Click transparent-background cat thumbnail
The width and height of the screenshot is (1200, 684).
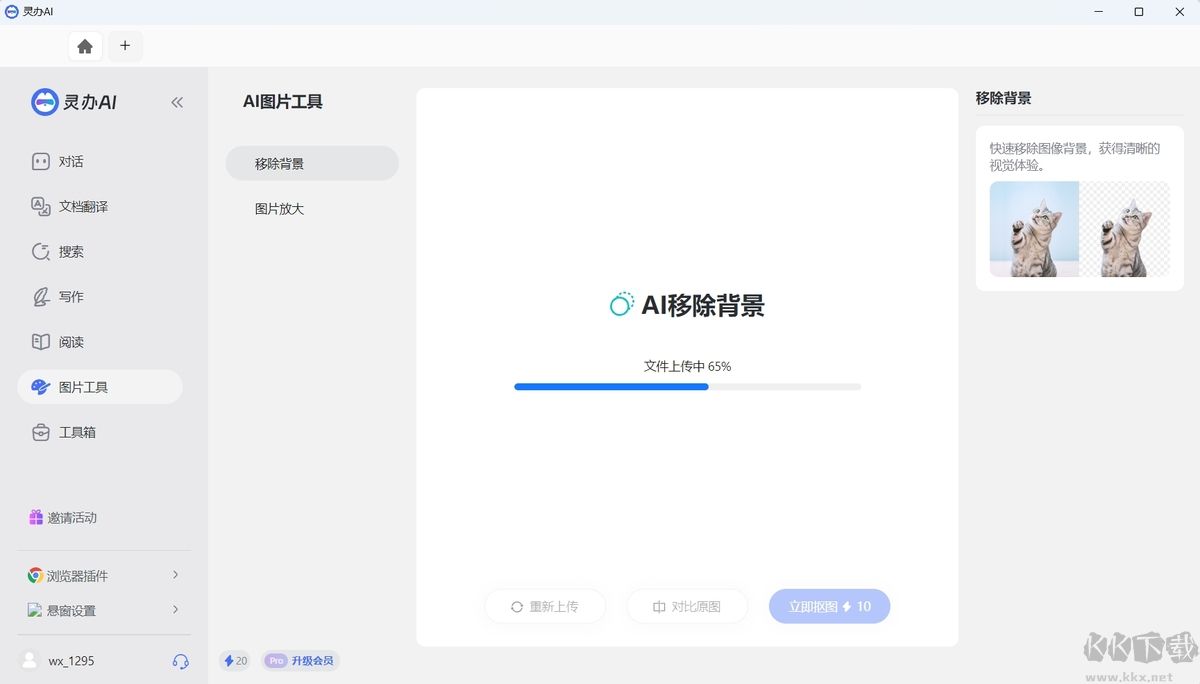click(x=1124, y=229)
